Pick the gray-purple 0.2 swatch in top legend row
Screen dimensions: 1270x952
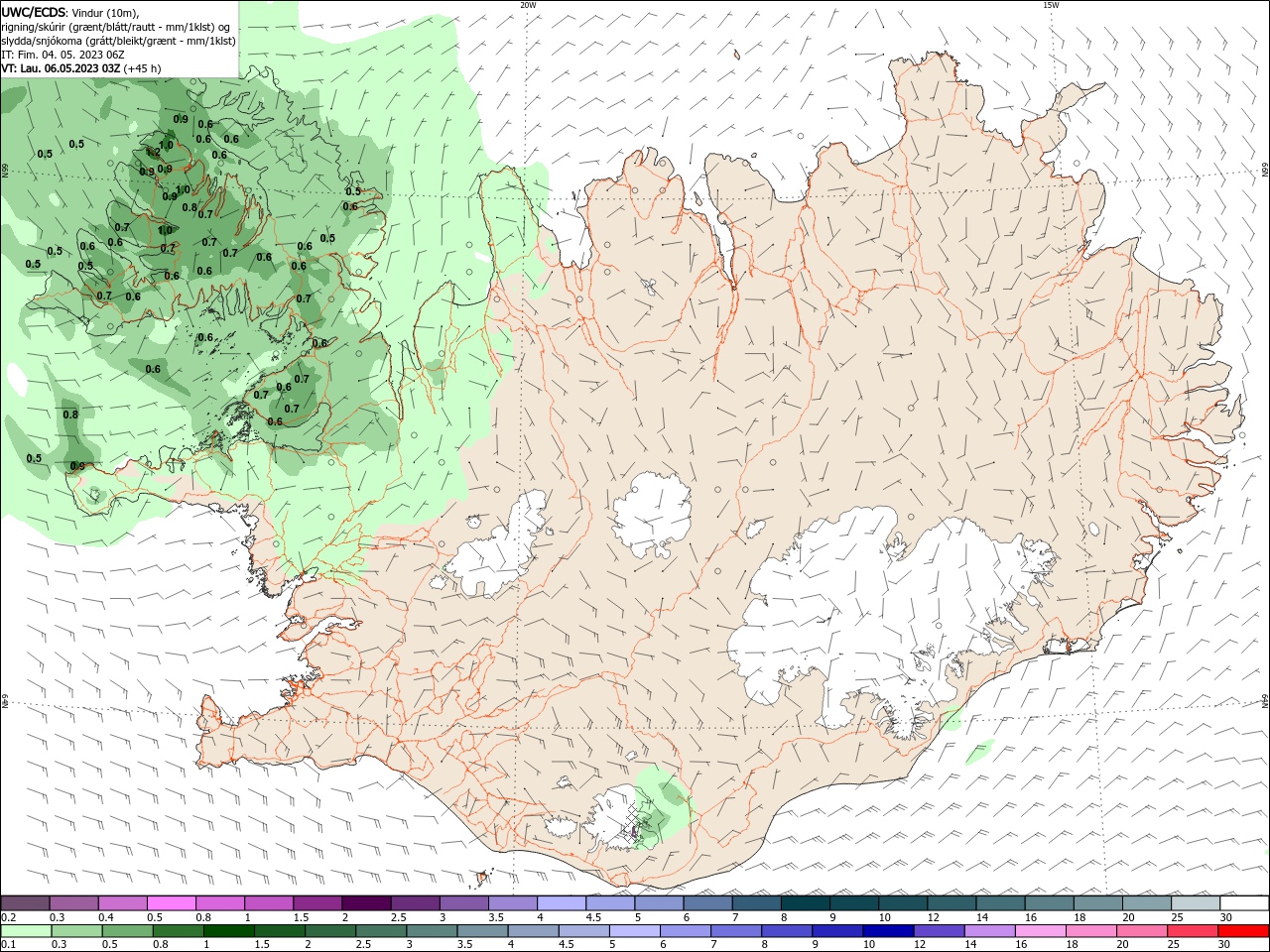point(25,903)
